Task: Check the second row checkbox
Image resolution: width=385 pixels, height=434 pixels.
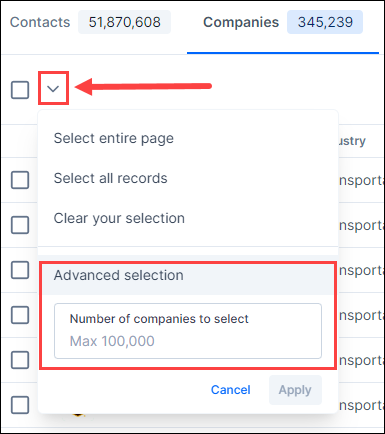Action: (20, 225)
